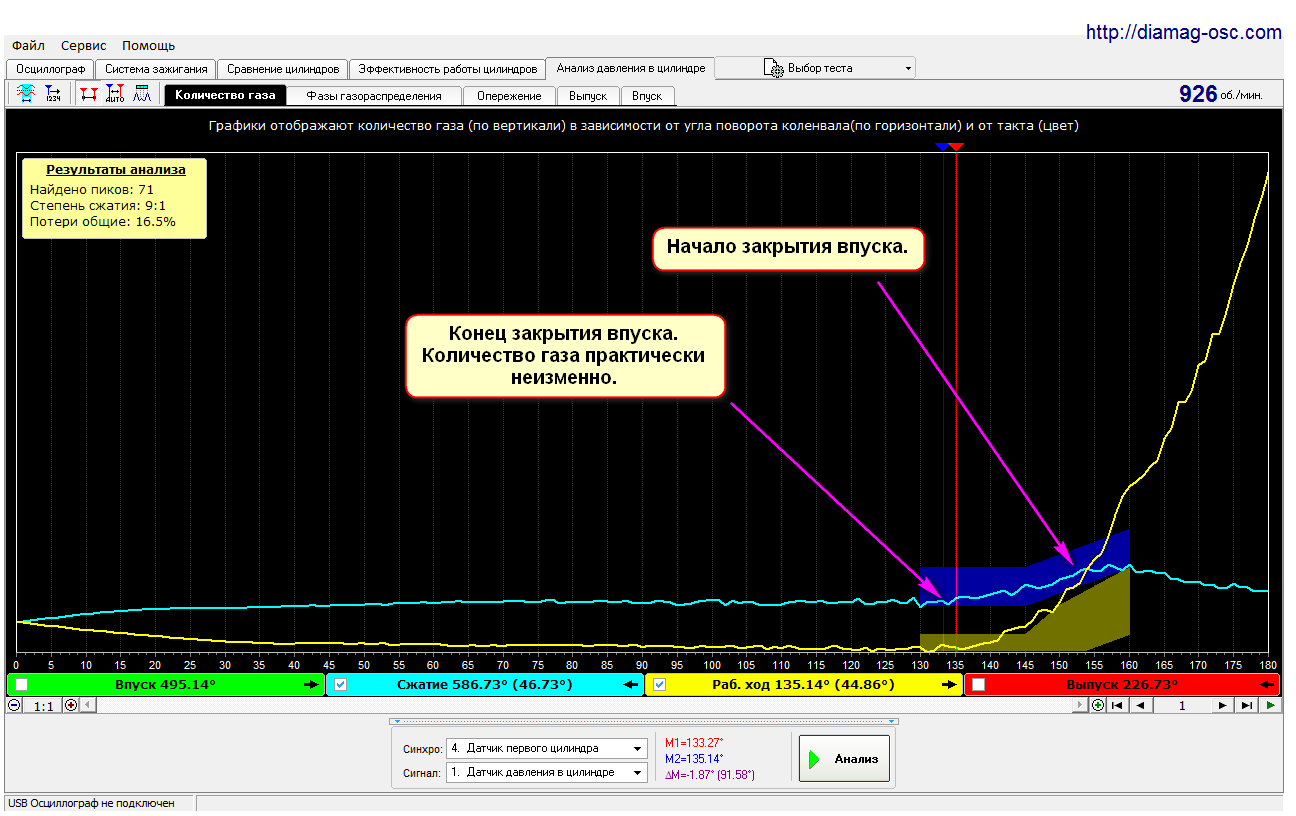Click the cylinder order 1234 icon
The height and width of the screenshot is (816, 1296).
coord(53,94)
